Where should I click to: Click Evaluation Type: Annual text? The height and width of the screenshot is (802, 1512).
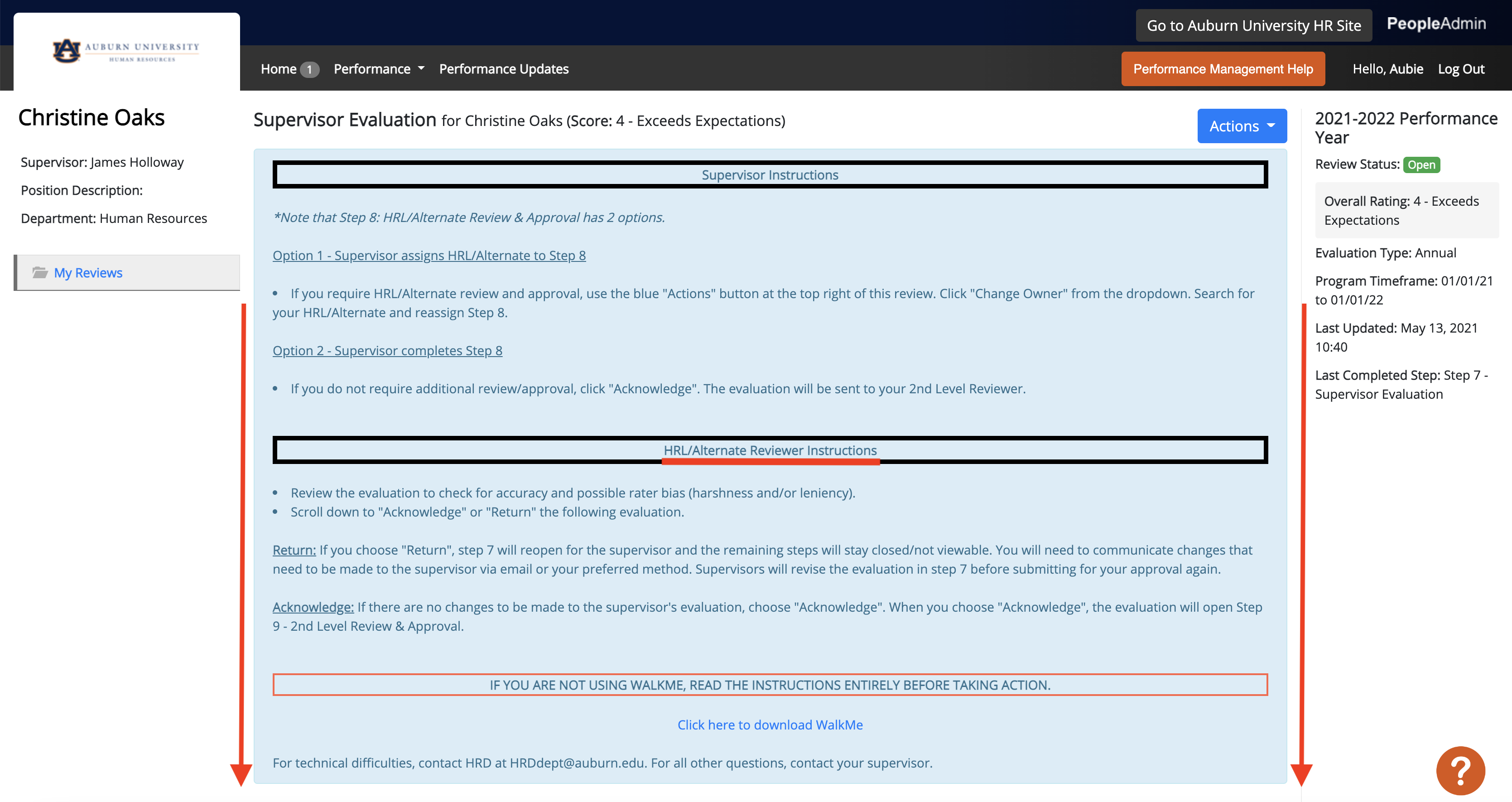click(x=1385, y=252)
